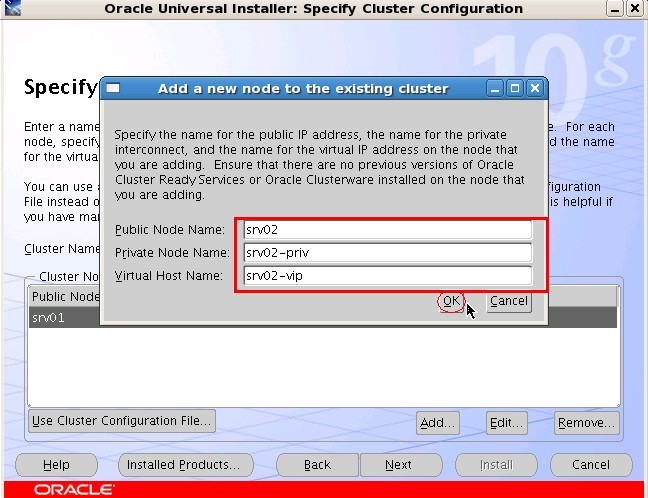This screenshot has width=648, height=498.
Task: Proceed with the Next button
Action: coord(401,465)
